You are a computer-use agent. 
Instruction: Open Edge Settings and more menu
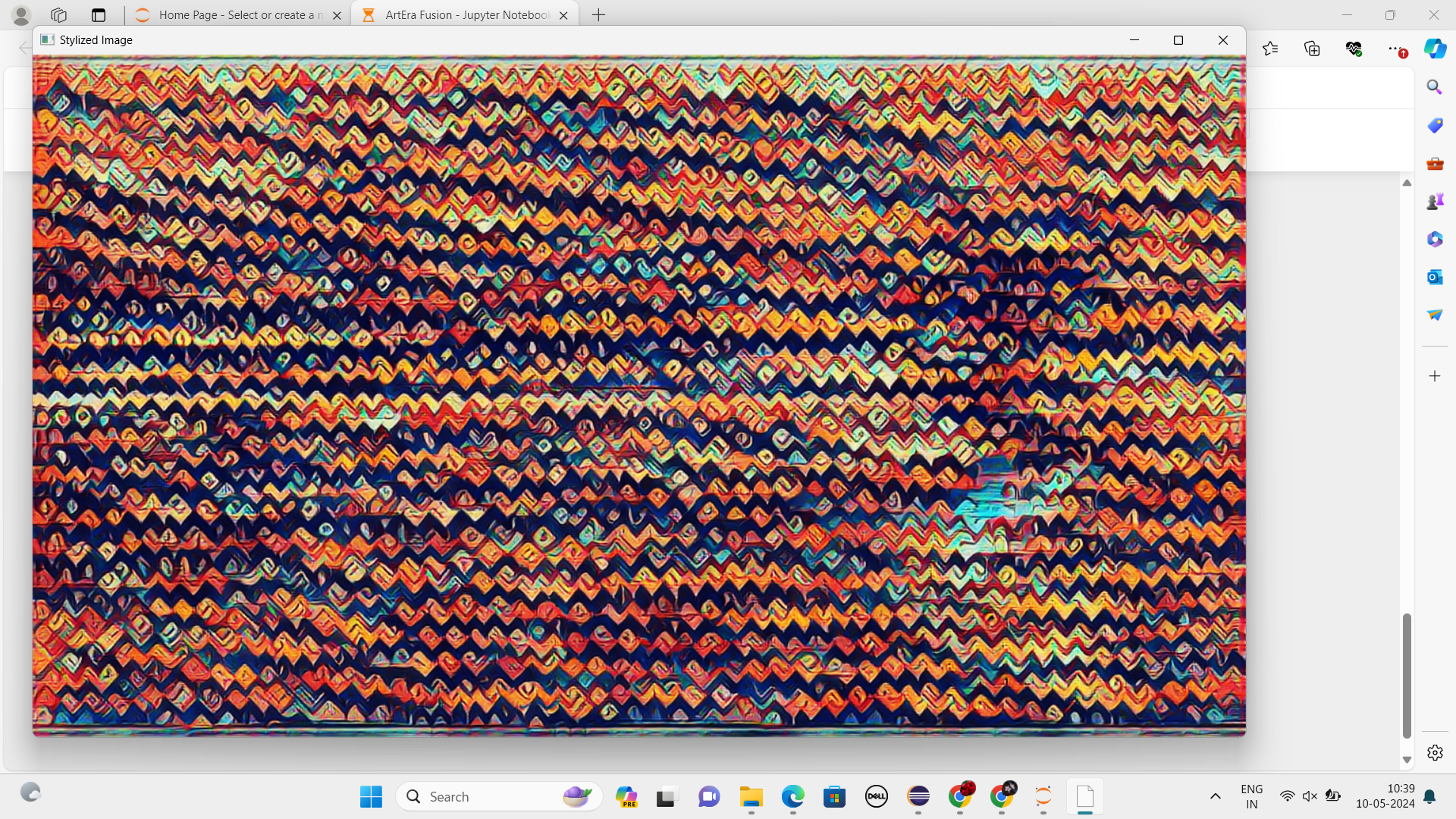(x=1395, y=49)
